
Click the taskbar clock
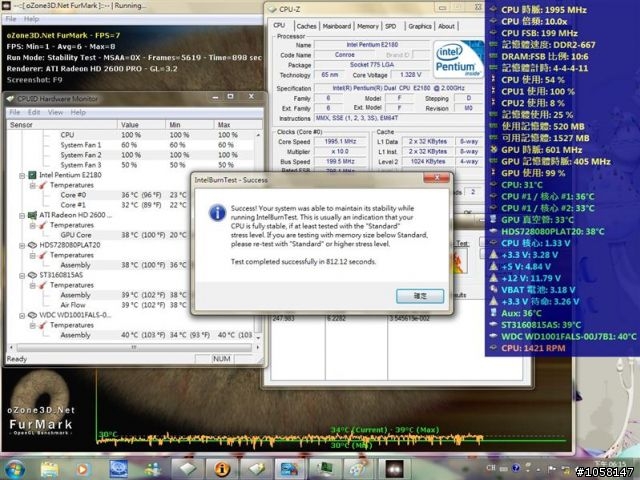tap(609, 463)
